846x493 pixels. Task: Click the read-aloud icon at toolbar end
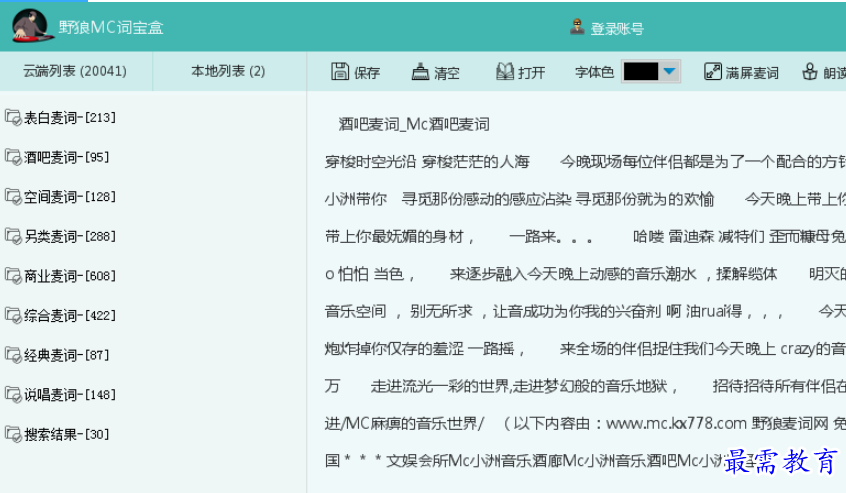[810, 72]
